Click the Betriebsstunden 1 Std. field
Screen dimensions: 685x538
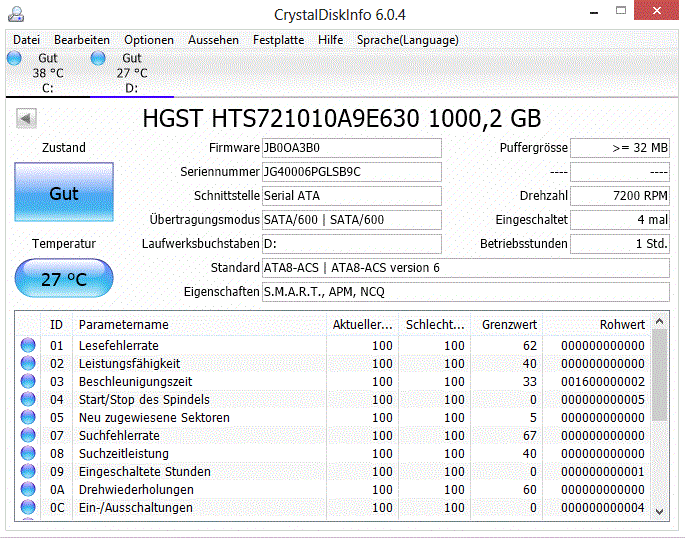[620, 244]
